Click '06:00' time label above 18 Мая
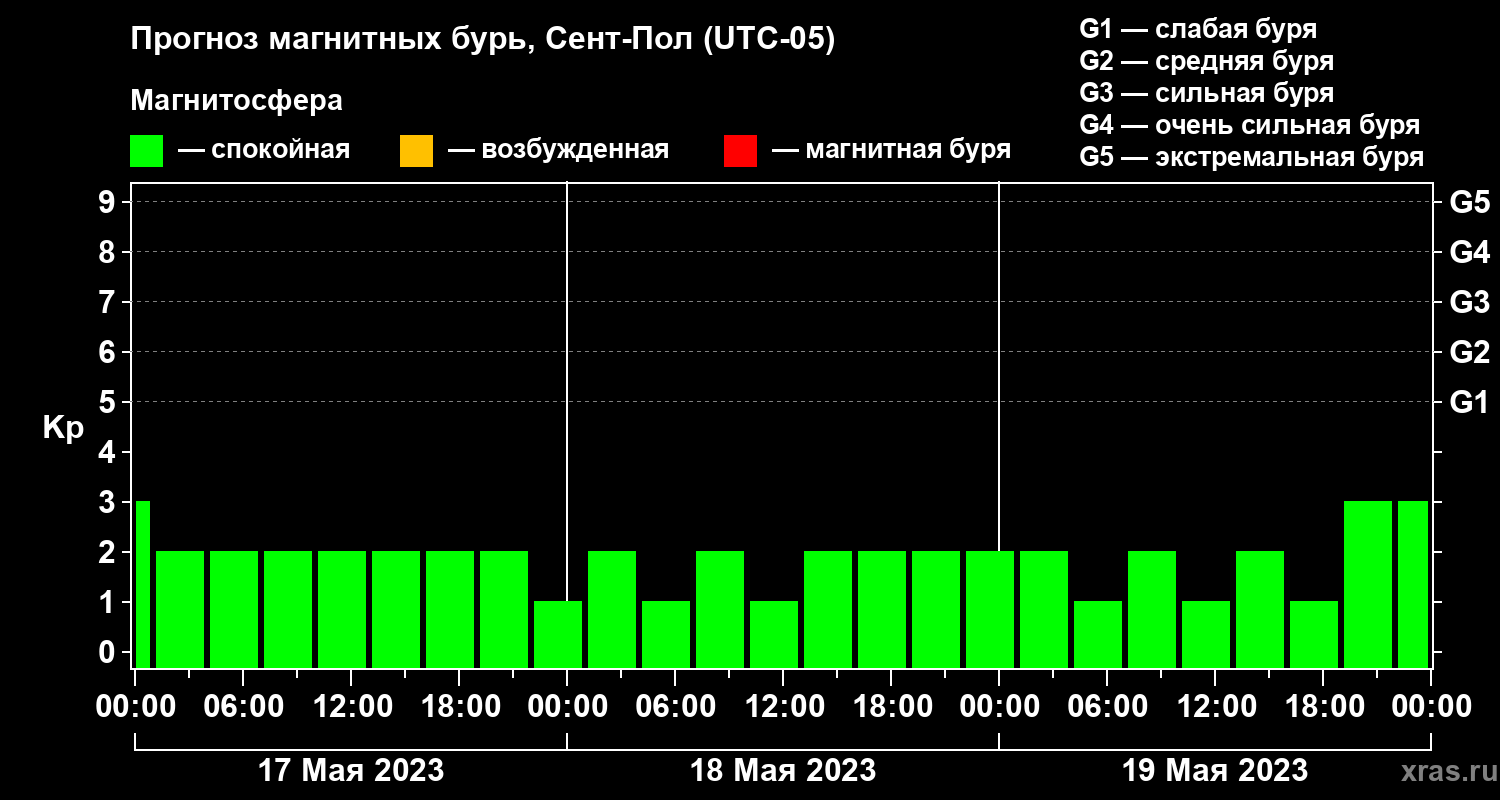This screenshot has width=1500, height=800. pyautogui.click(x=675, y=706)
